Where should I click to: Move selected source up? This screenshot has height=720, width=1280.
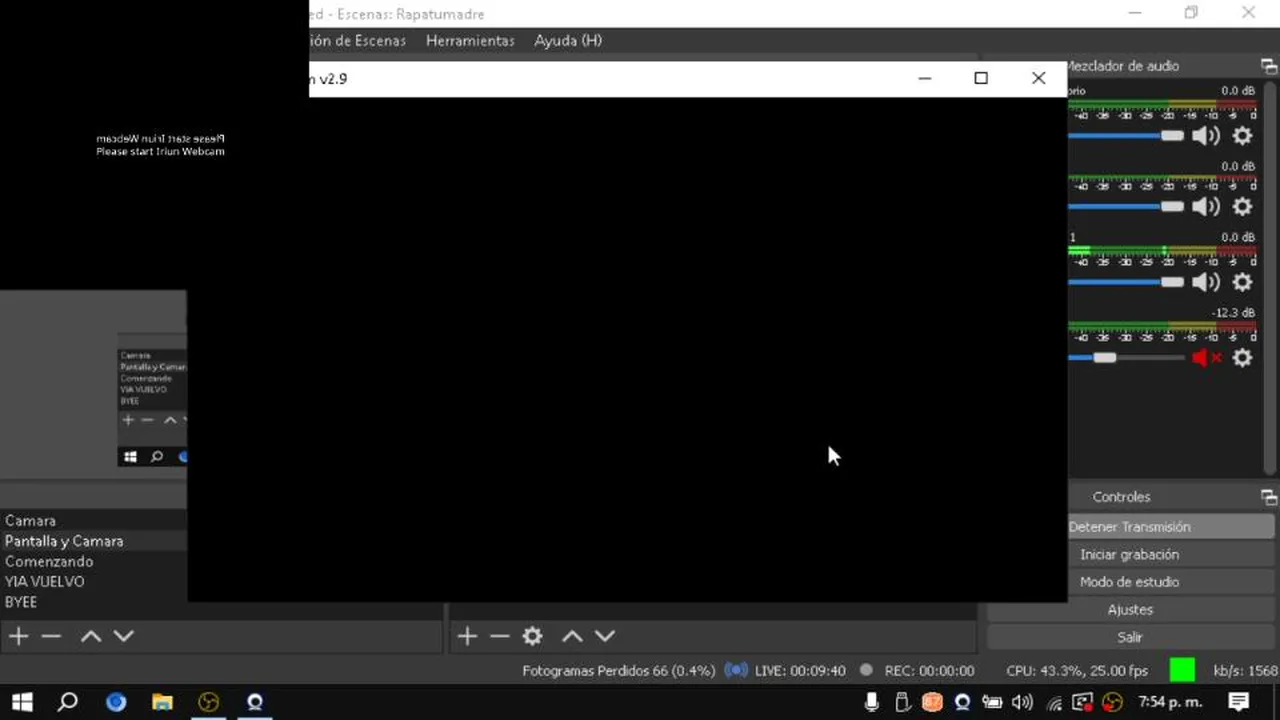point(572,636)
